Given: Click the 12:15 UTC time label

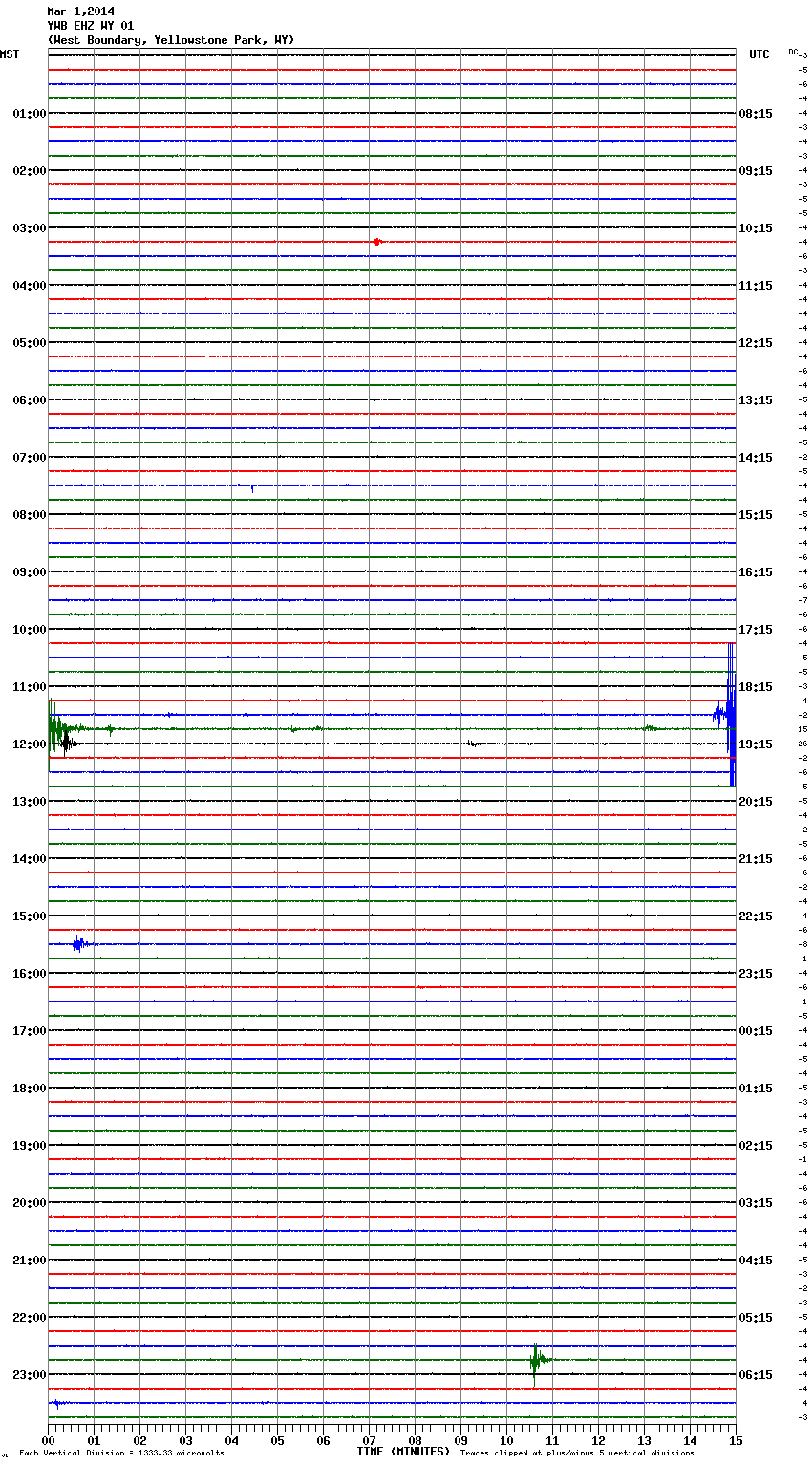Looking at the screenshot, I should point(756,343).
